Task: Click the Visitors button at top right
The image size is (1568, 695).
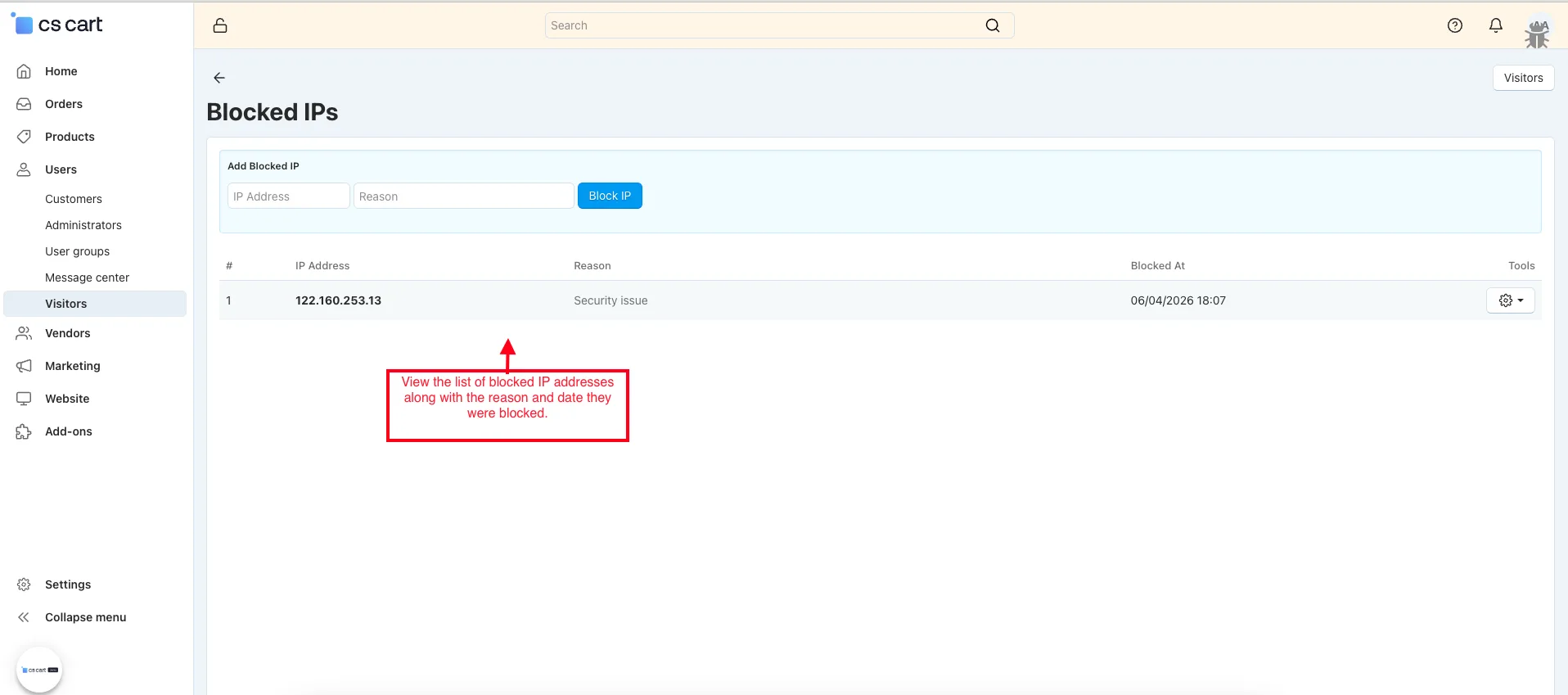Action: click(1523, 78)
